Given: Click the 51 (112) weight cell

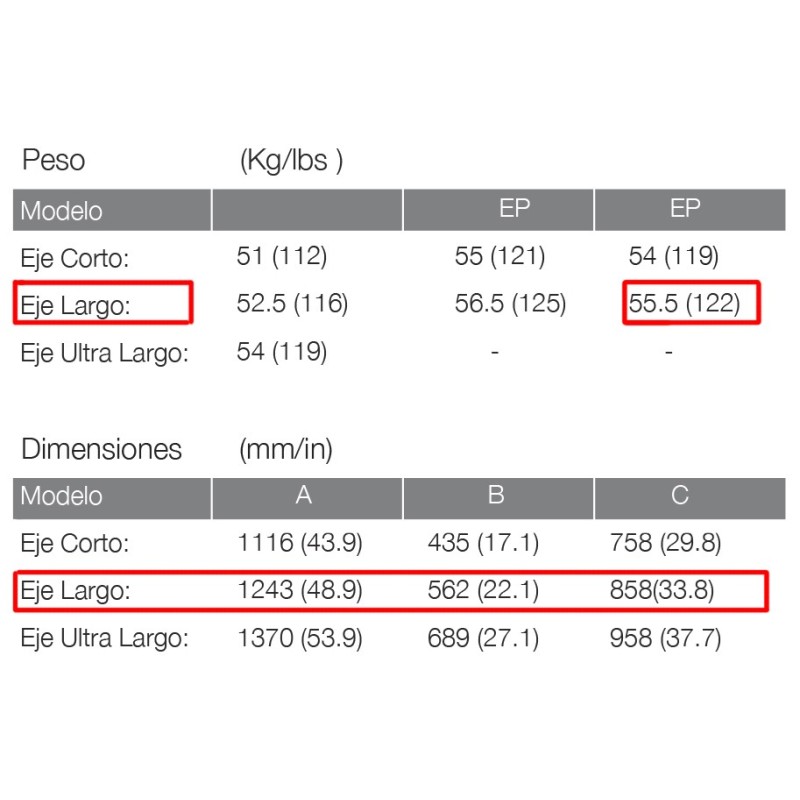Looking at the screenshot, I should point(282,257).
